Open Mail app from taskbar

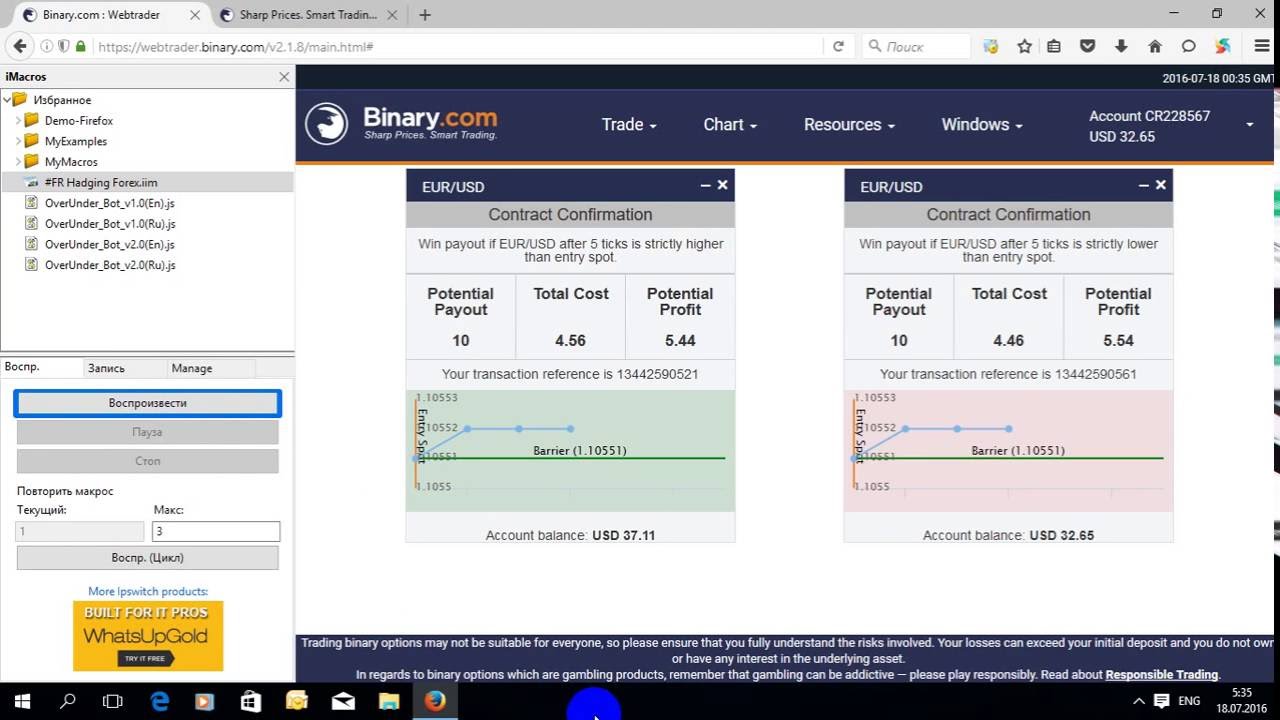(343, 701)
